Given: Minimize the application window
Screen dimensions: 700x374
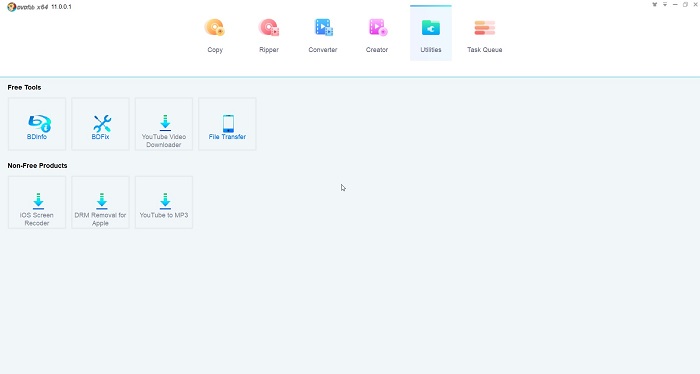Looking at the screenshot, I should 675,4.
